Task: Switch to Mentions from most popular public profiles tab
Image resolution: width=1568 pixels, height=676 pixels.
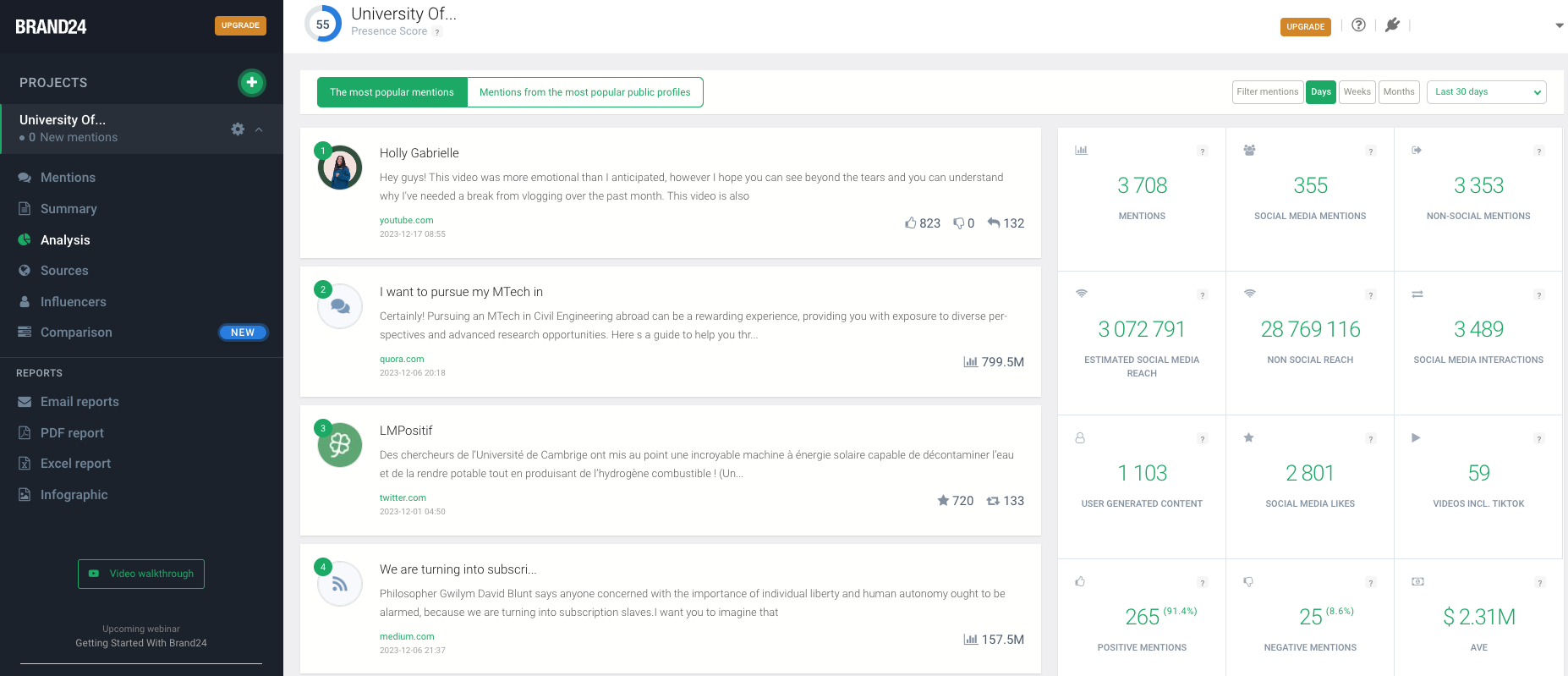Action: coord(585,92)
